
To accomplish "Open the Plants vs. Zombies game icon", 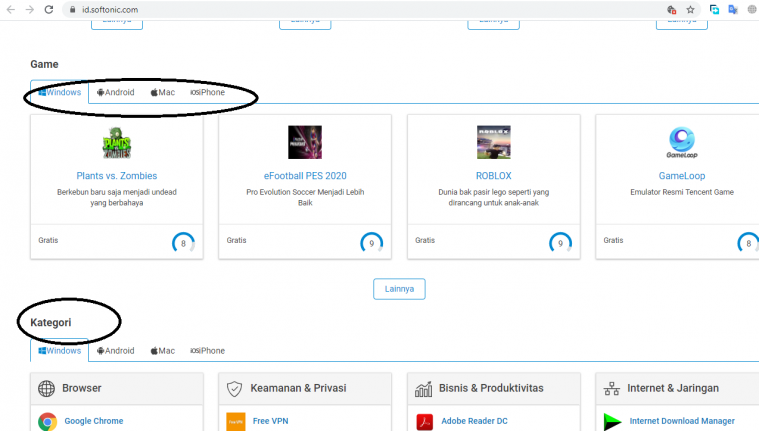I will pos(117,142).
